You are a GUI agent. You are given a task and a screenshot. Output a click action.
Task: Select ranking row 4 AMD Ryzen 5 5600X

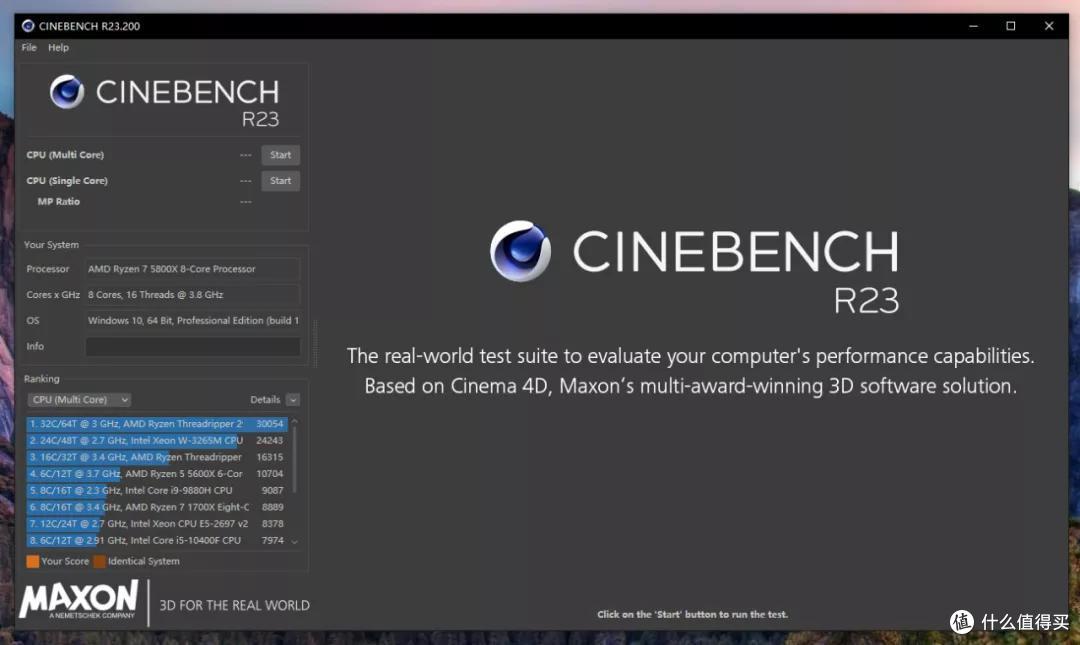pos(157,473)
